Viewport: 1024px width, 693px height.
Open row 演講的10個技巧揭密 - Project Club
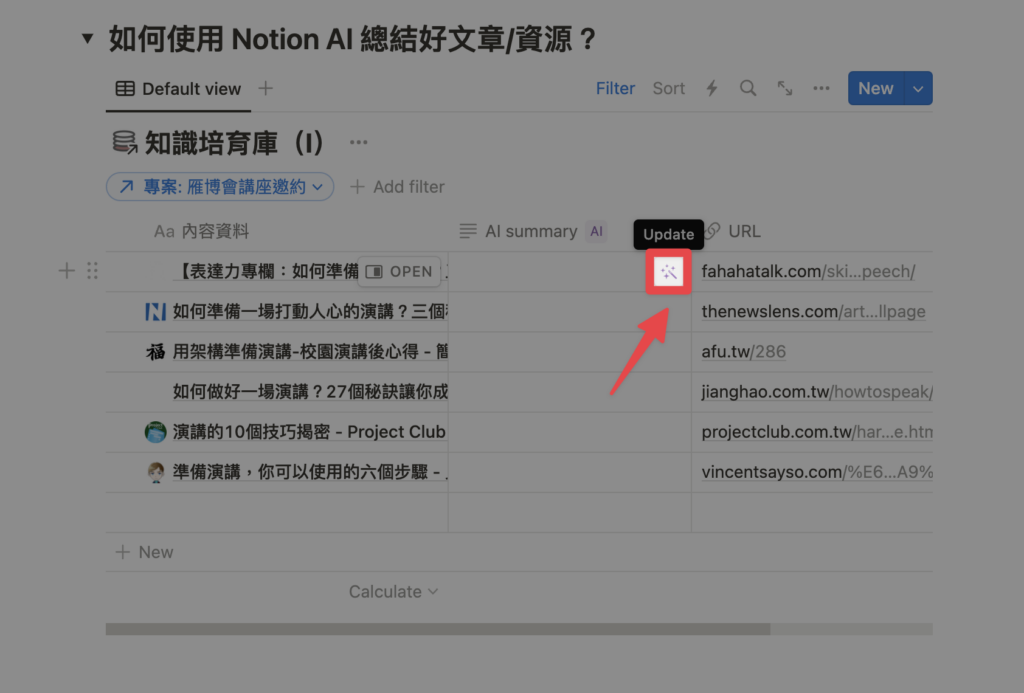click(309, 432)
